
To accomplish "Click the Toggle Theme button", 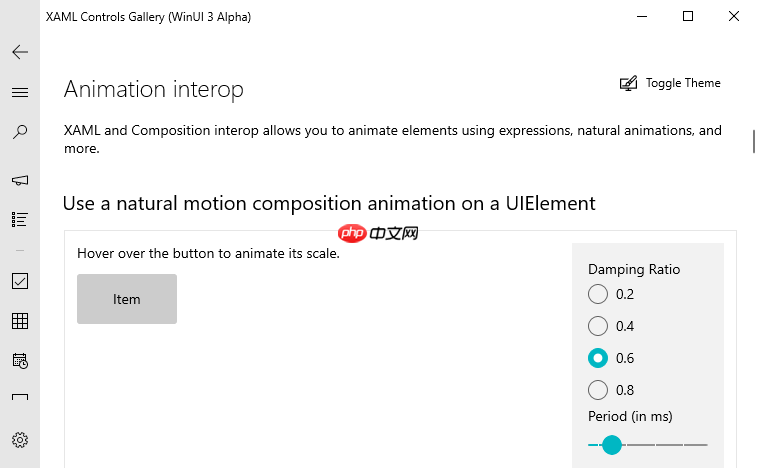I will coord(670,84).
